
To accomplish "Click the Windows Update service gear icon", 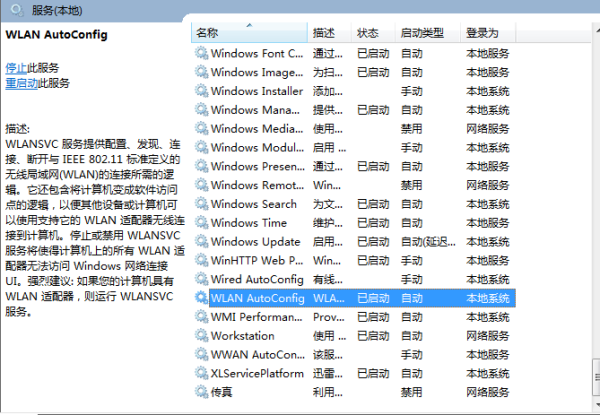I will 201,242.
